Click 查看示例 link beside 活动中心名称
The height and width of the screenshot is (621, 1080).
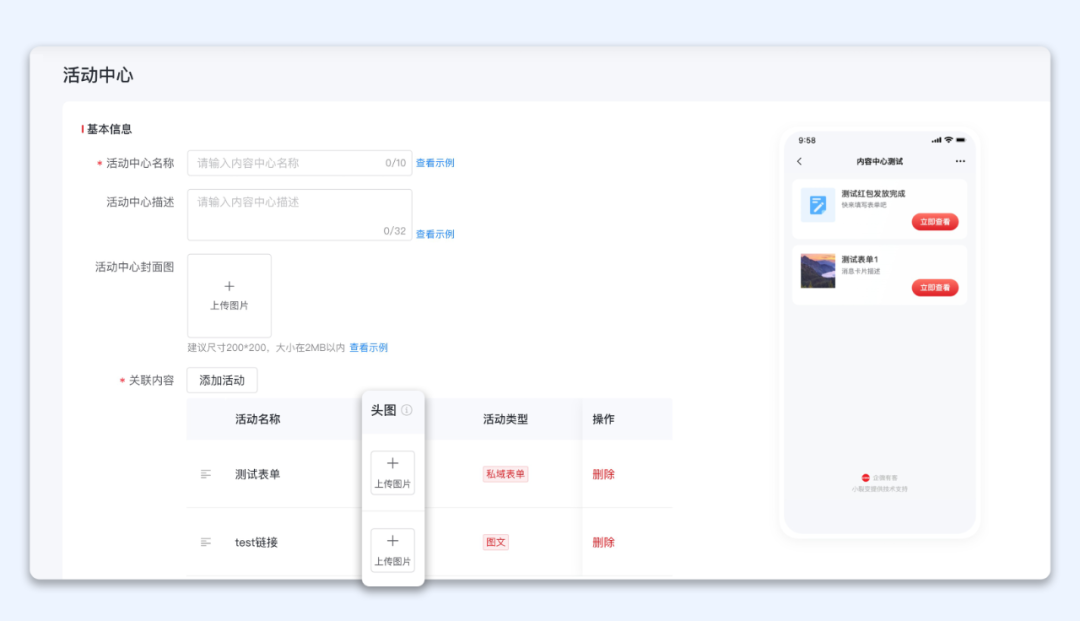click(x=435, y=163)
